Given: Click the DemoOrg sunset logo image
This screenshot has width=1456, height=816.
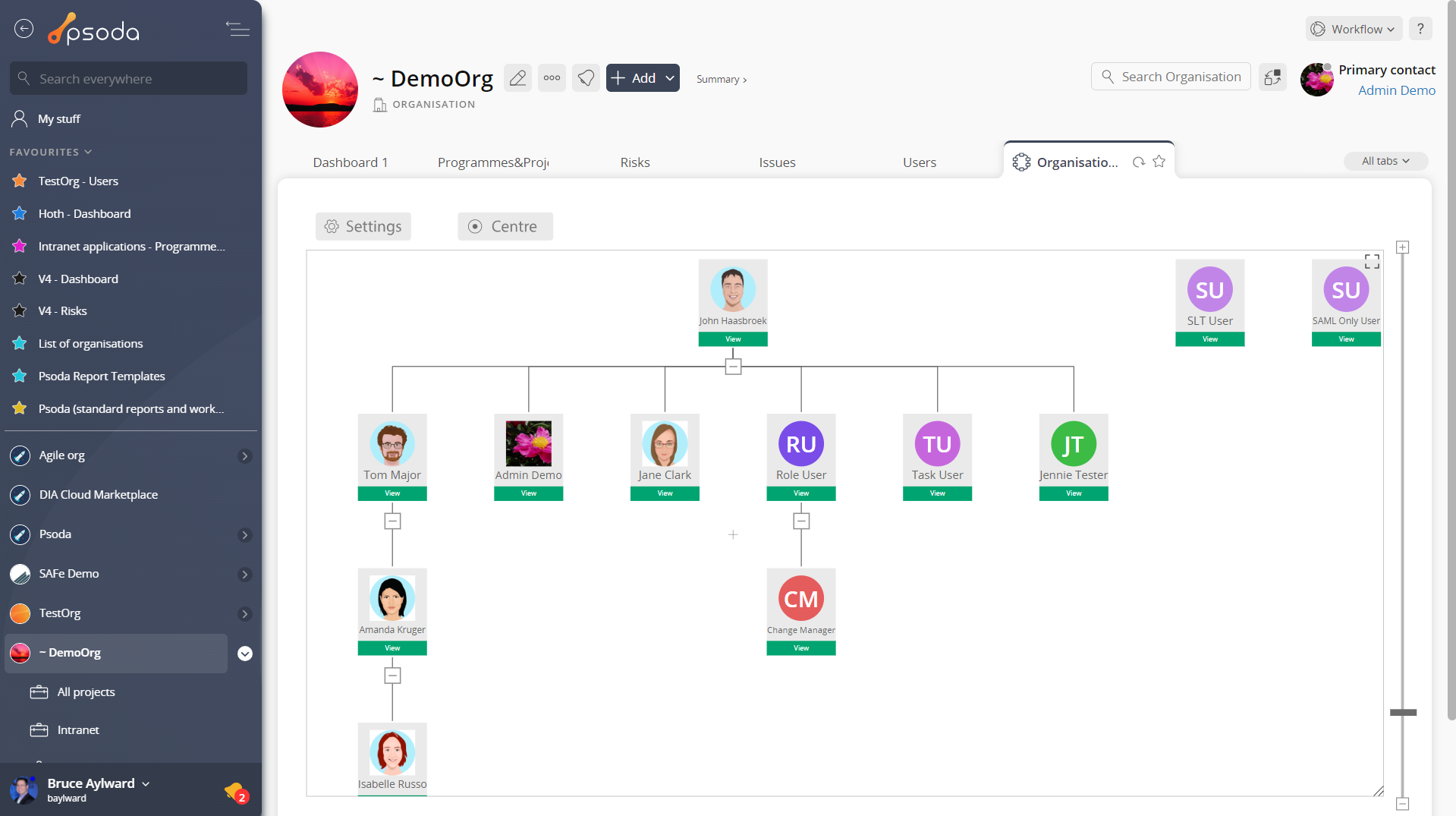Looking at the screenshot, I should click(320, 90).
